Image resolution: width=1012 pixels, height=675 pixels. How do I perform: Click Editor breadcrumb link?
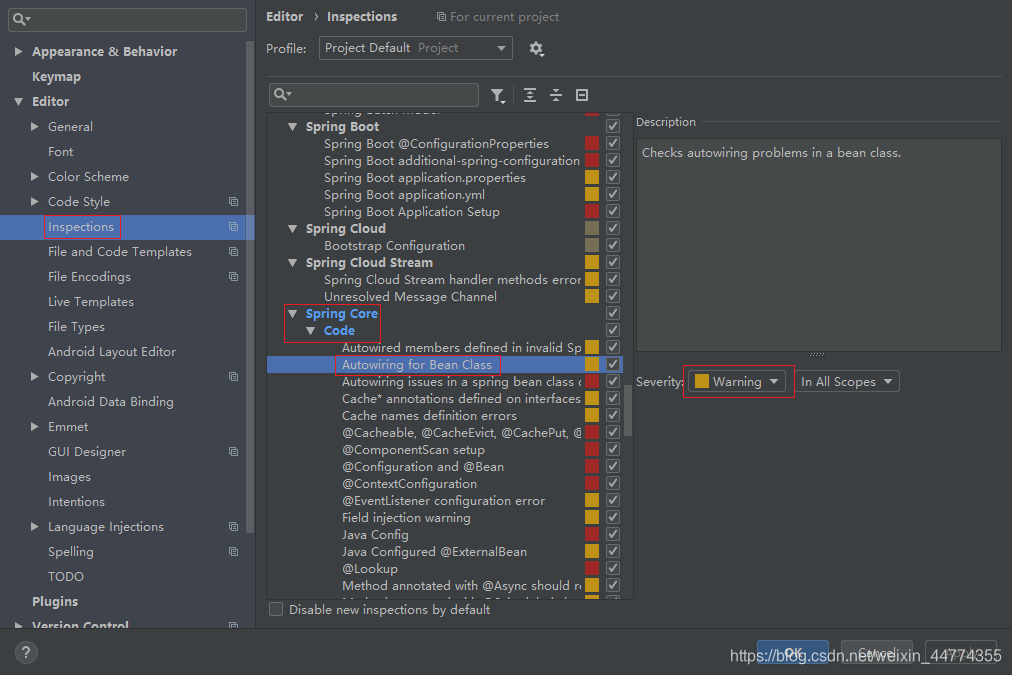pyautogui.click(x=285, y=17)
